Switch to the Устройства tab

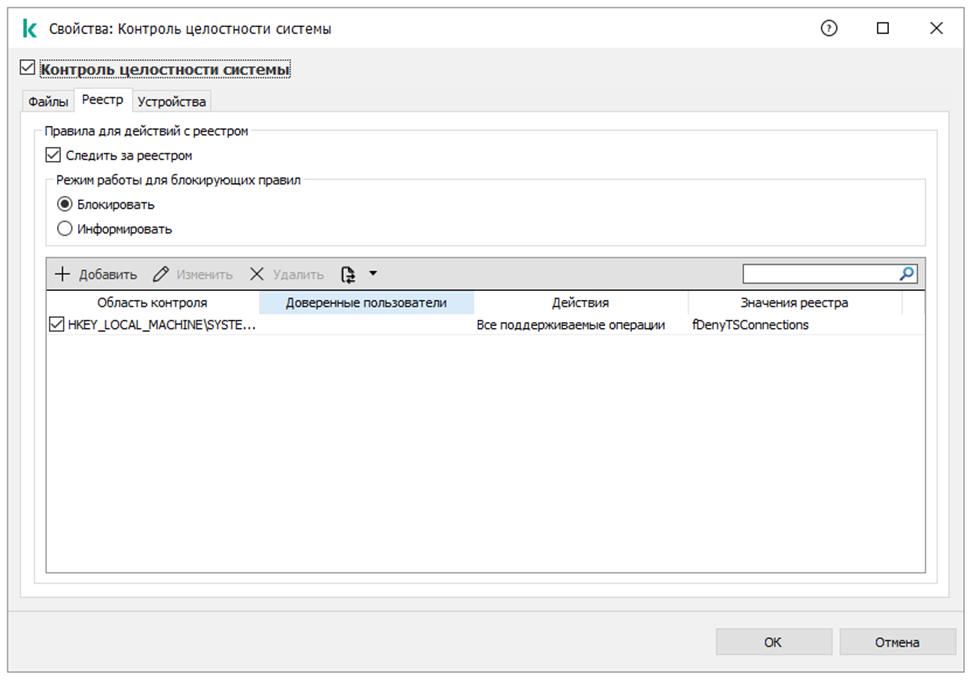coord(172,101)
